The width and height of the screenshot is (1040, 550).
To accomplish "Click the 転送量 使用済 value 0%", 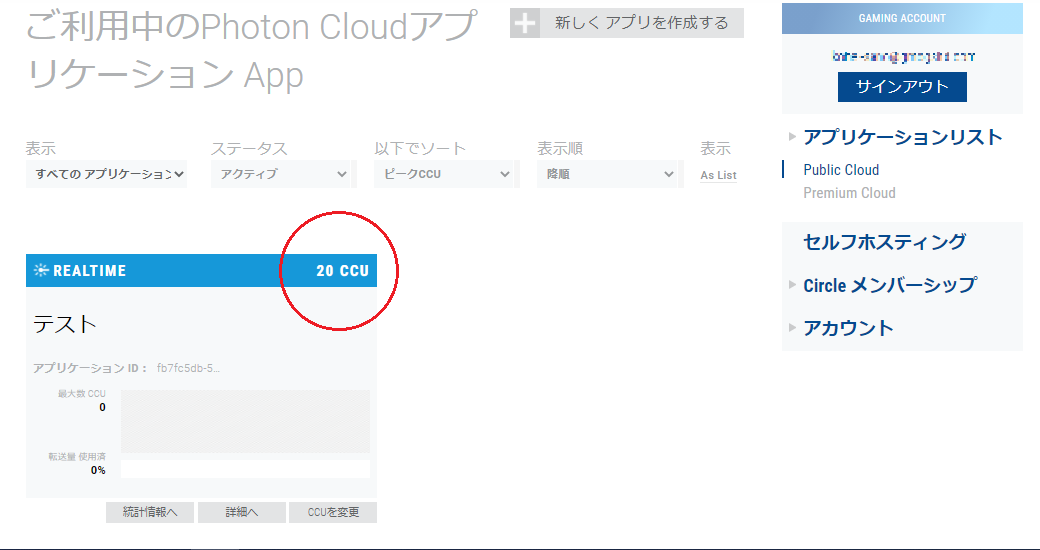I will coord(98,470).
